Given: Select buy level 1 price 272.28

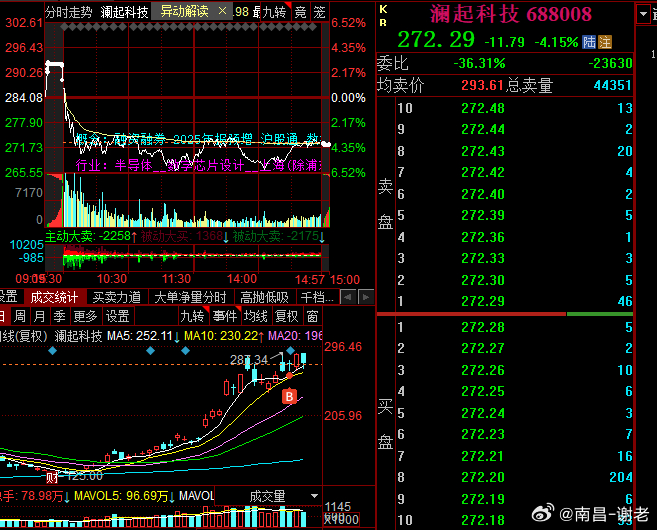Looking at the screenshot, I should pos(483,327).
